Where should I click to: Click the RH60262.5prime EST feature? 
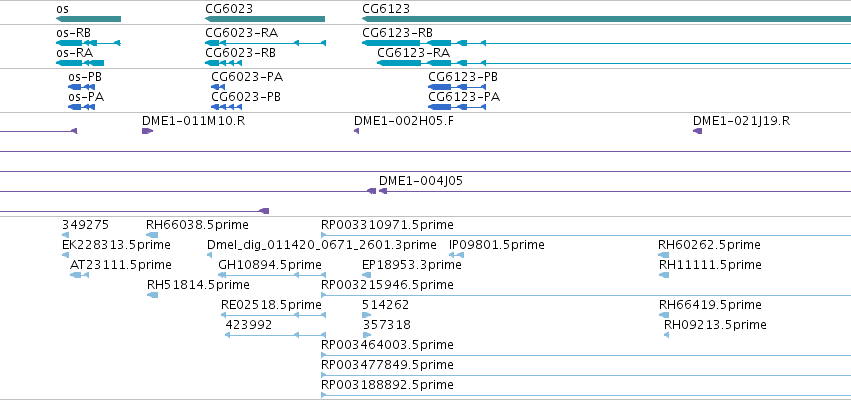click(x=664, y=255)
